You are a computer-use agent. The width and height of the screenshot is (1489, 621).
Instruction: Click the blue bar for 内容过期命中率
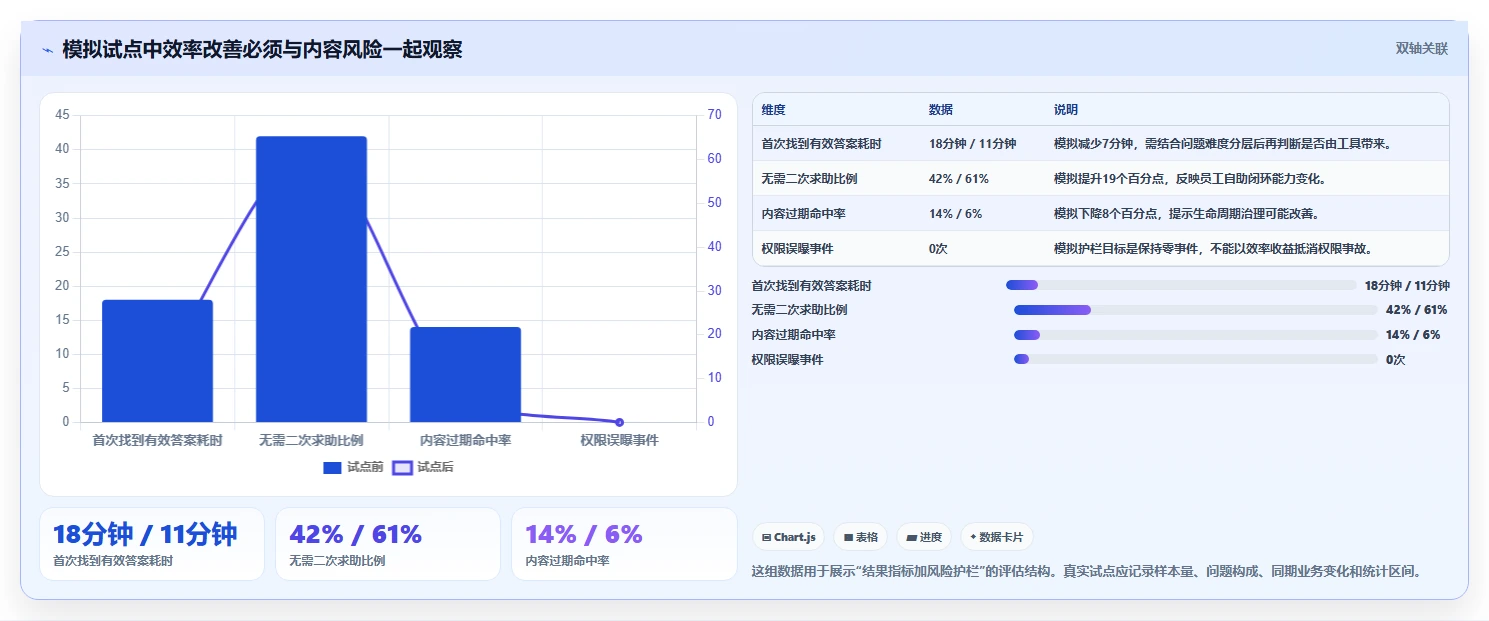point(465,374)
